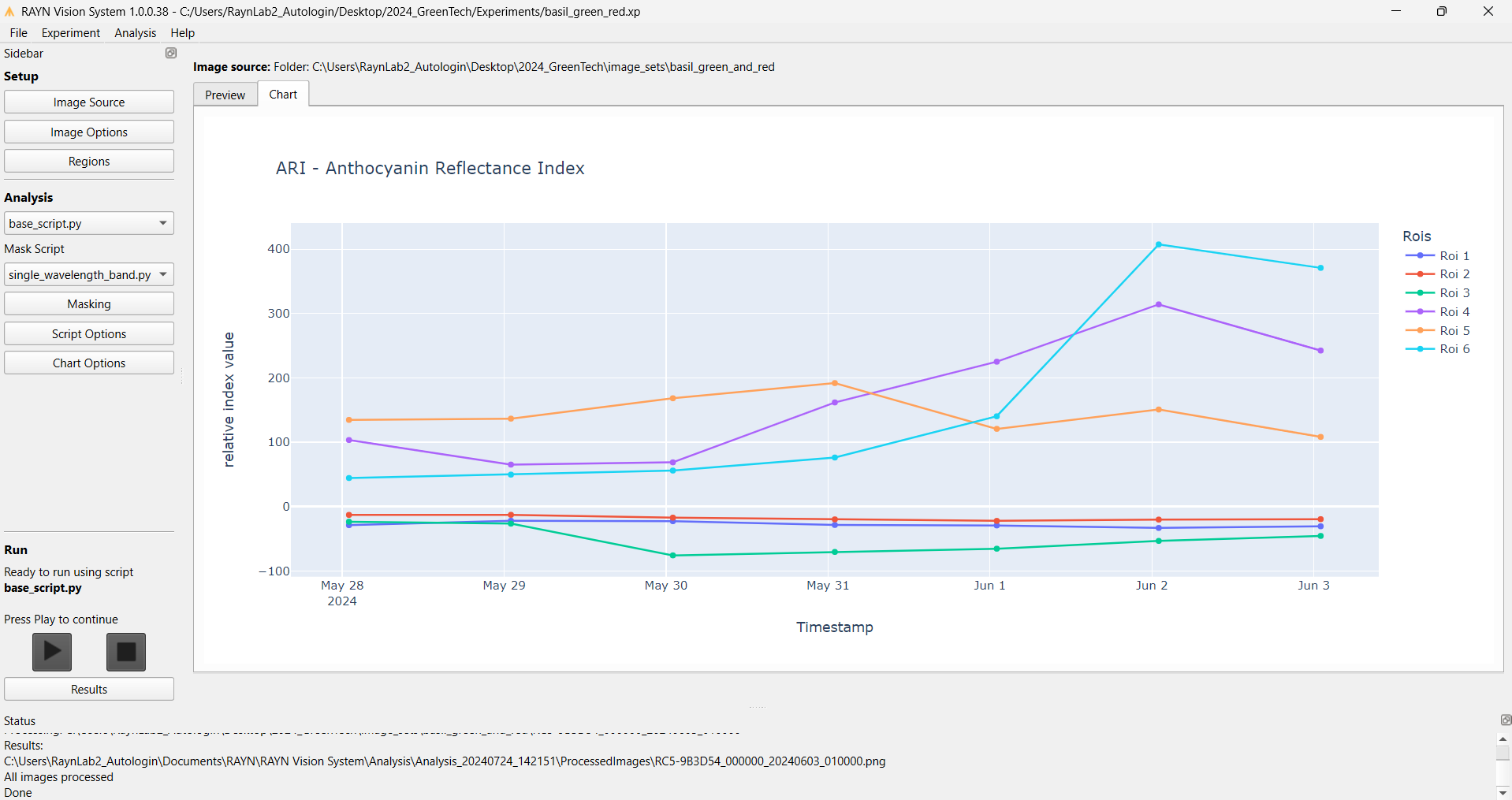Click the Mask Script label

coord(34,249)
